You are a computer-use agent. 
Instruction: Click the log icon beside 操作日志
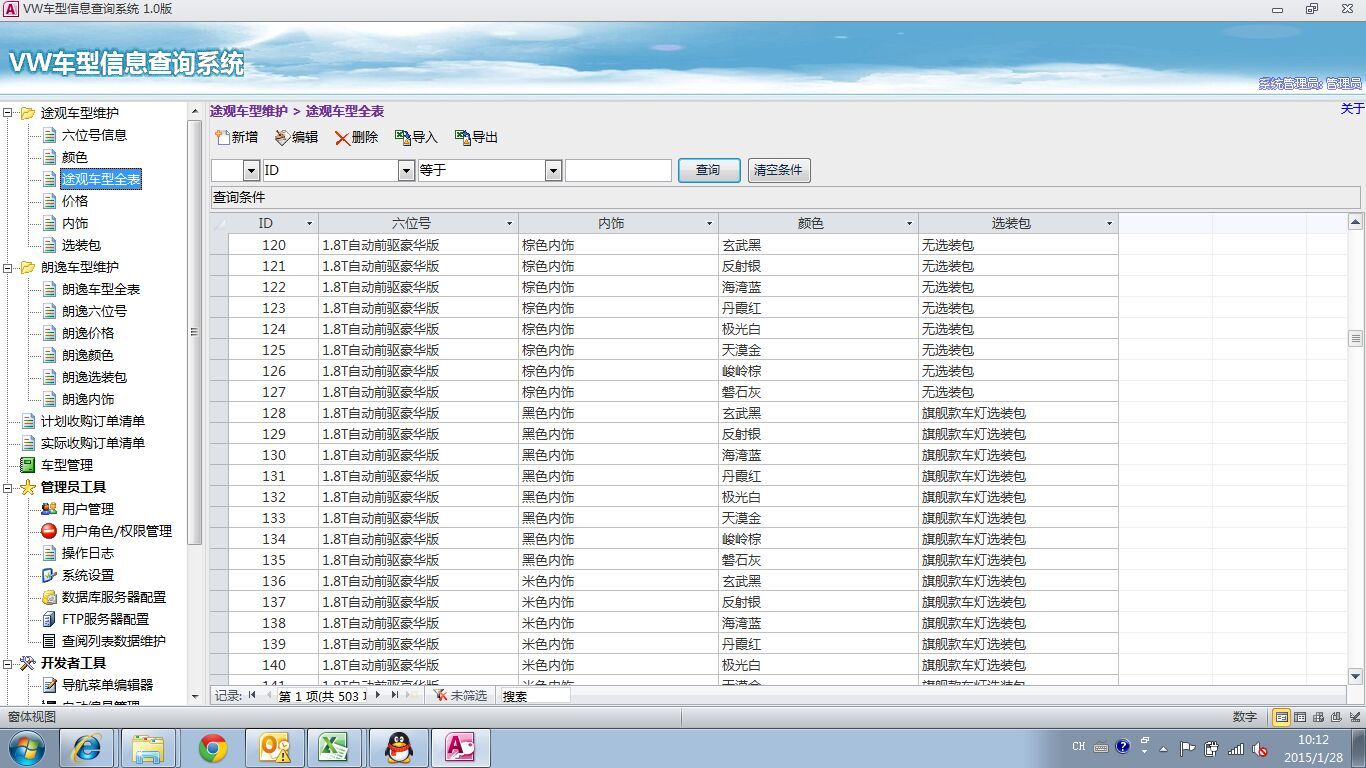49,553
